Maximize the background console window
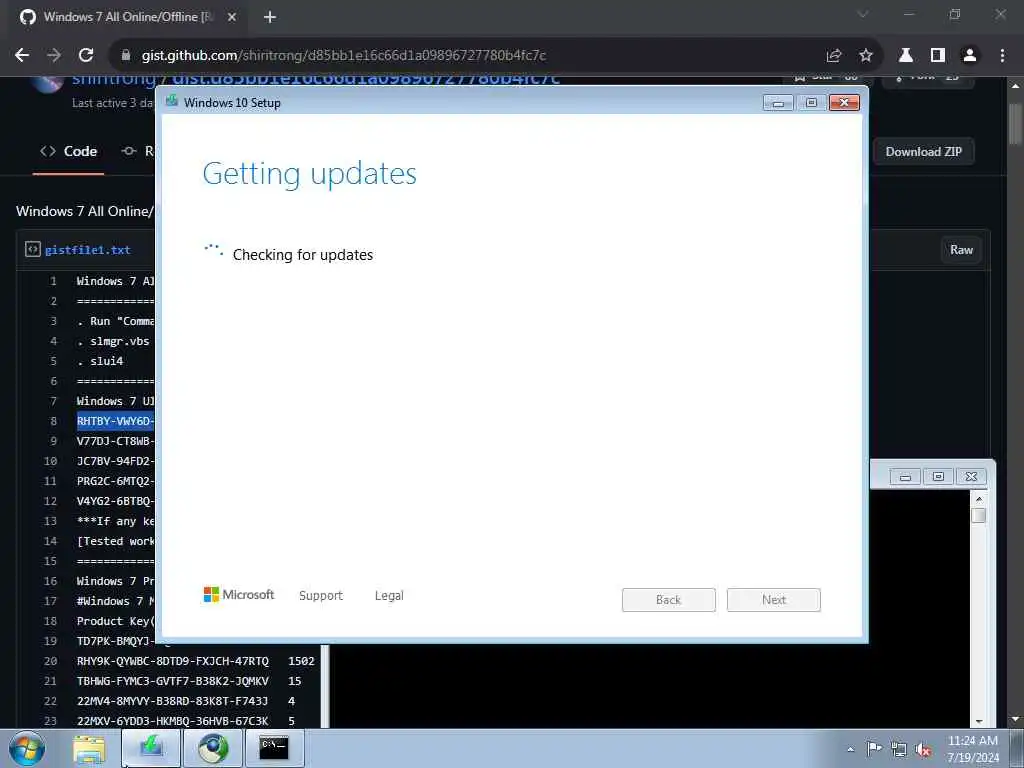The height and width of the screenshot is (768, 1024). [938, 477]
